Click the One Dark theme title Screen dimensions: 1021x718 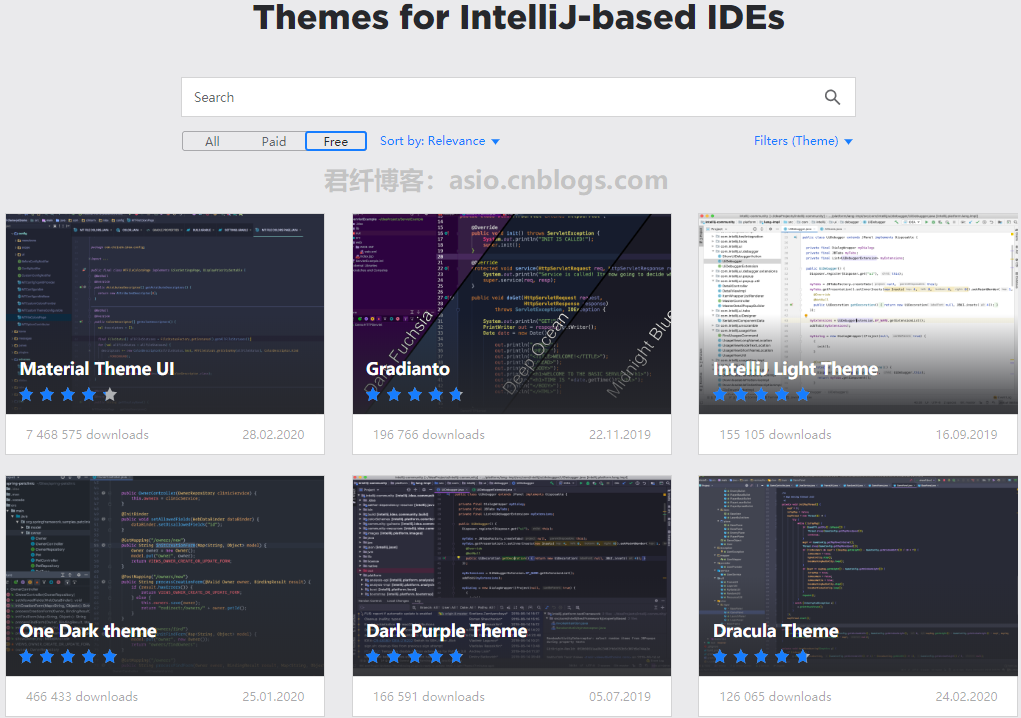88,631
